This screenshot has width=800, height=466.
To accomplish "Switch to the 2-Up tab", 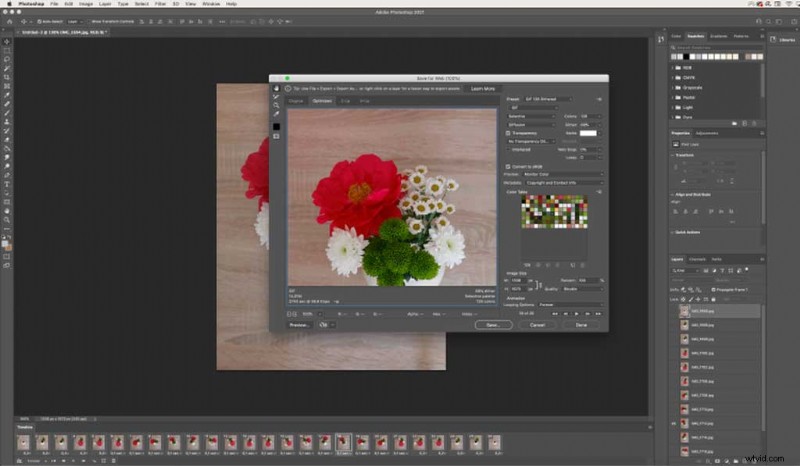I will [x=345, y=101].
